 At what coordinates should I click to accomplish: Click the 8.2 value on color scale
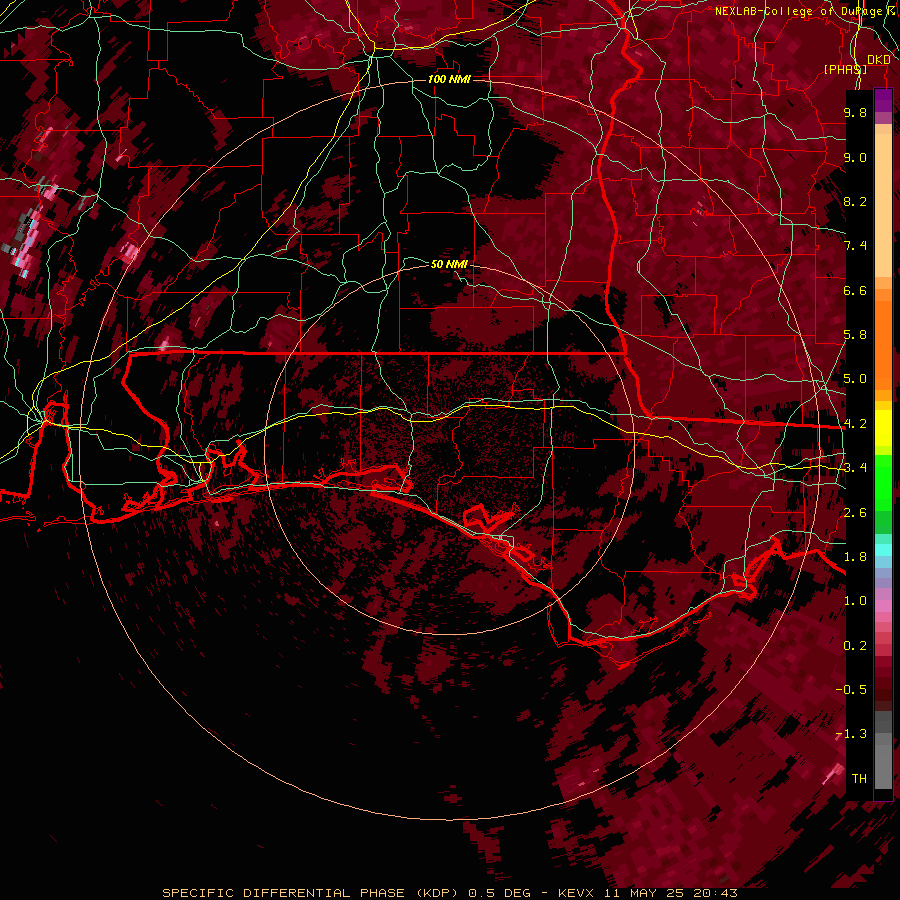(x=855, y=201)
